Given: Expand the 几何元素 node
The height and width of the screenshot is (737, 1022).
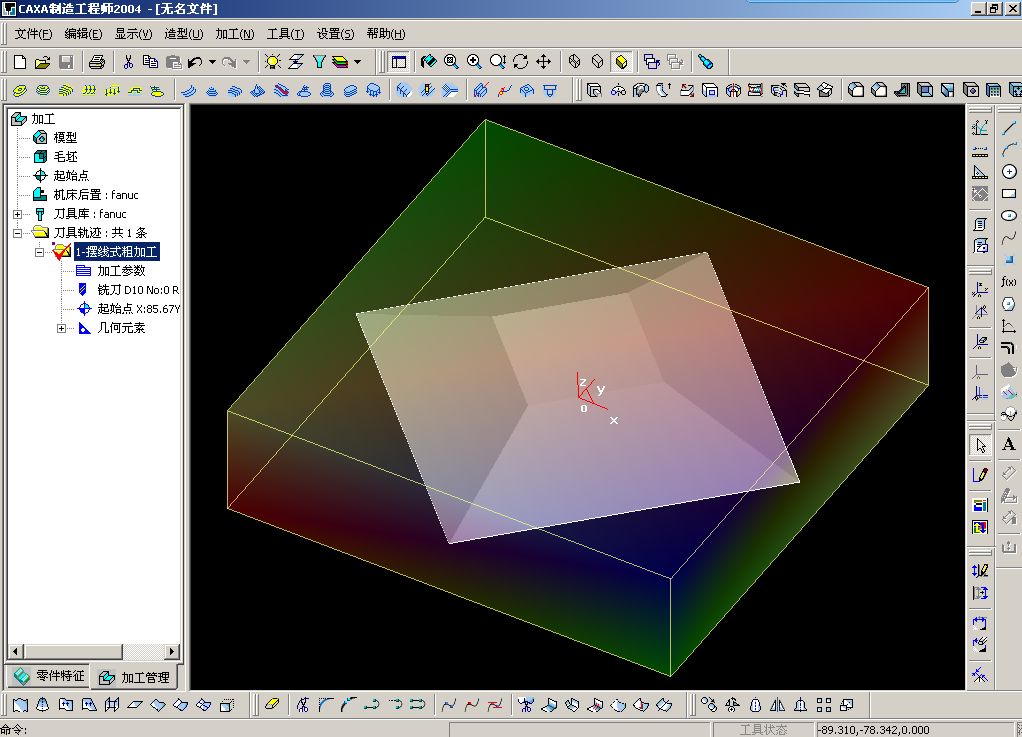Looking at the screenshot, I should 61,328.
